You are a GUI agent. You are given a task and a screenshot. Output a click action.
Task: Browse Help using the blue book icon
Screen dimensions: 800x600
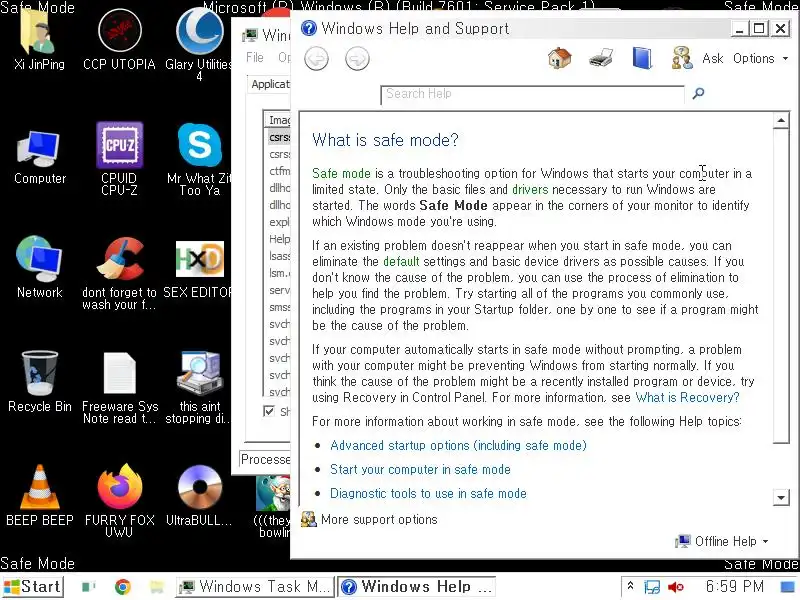pyautogui.click(x=642, y=58)
